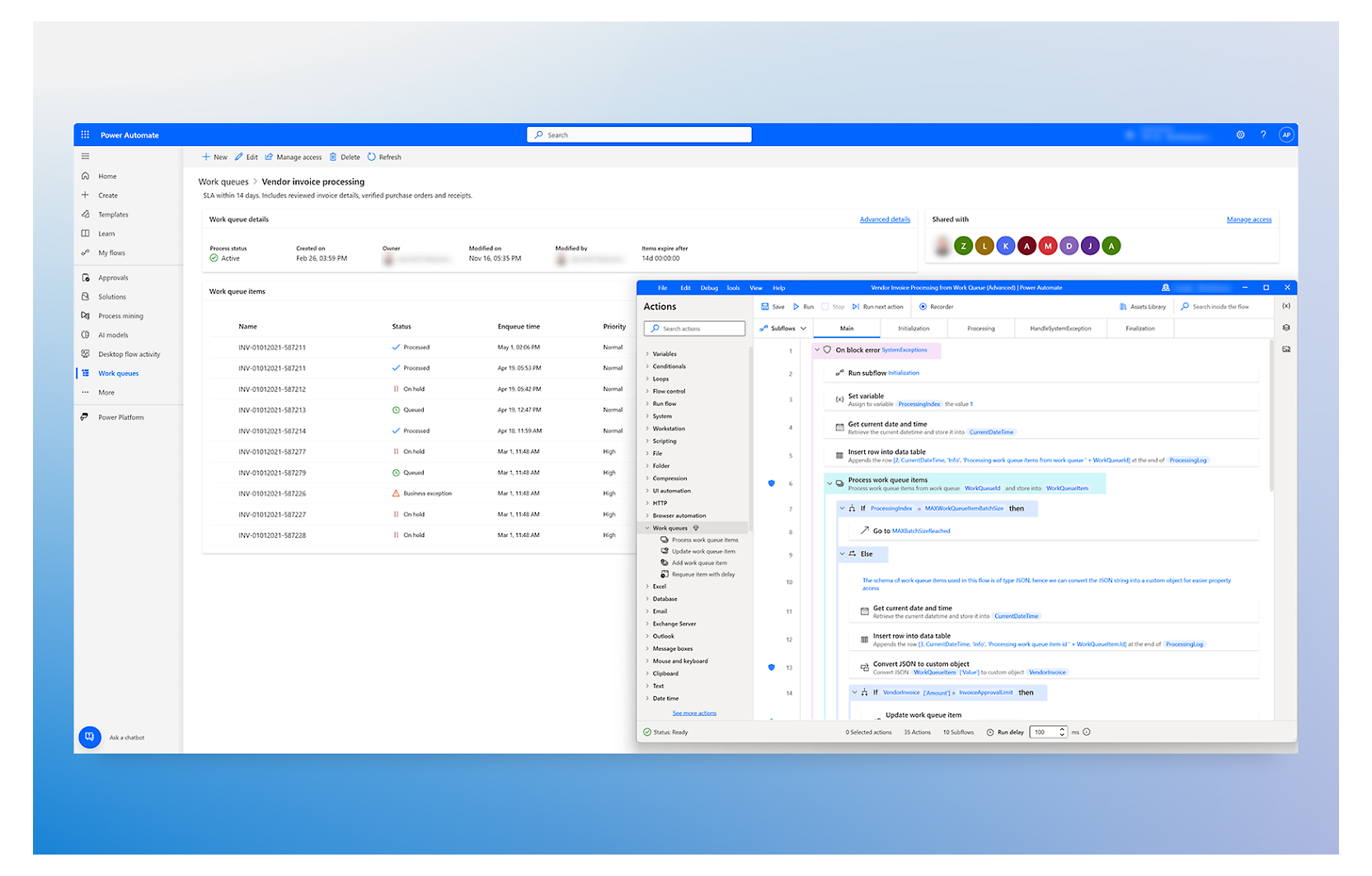Select Add work queue item action
Screen dimensions: 1372x876
[x=698, y=563]
